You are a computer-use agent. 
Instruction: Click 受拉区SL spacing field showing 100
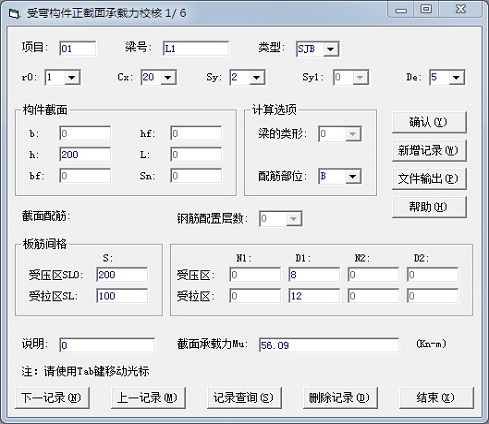click(x=122, y=296)
